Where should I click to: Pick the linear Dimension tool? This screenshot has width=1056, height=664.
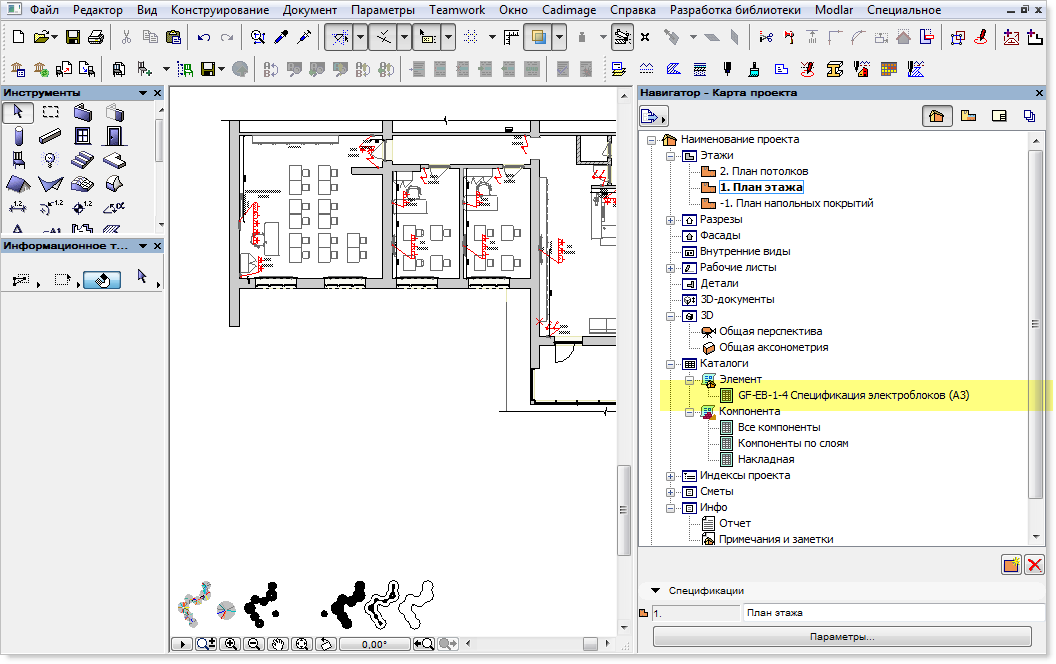18,207
